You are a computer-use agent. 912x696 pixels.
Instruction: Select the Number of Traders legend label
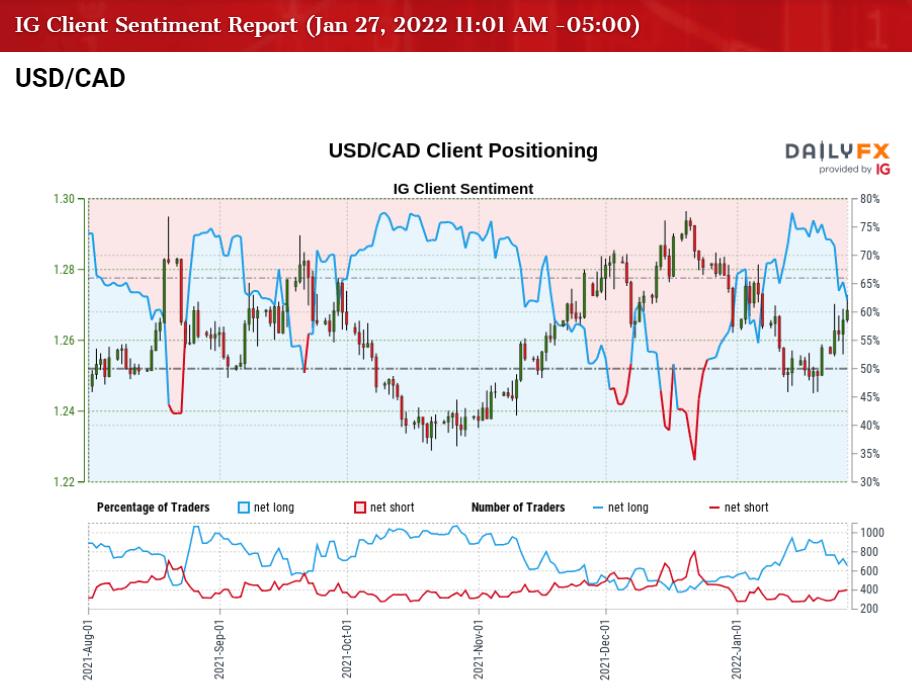(x=517, y=508)
